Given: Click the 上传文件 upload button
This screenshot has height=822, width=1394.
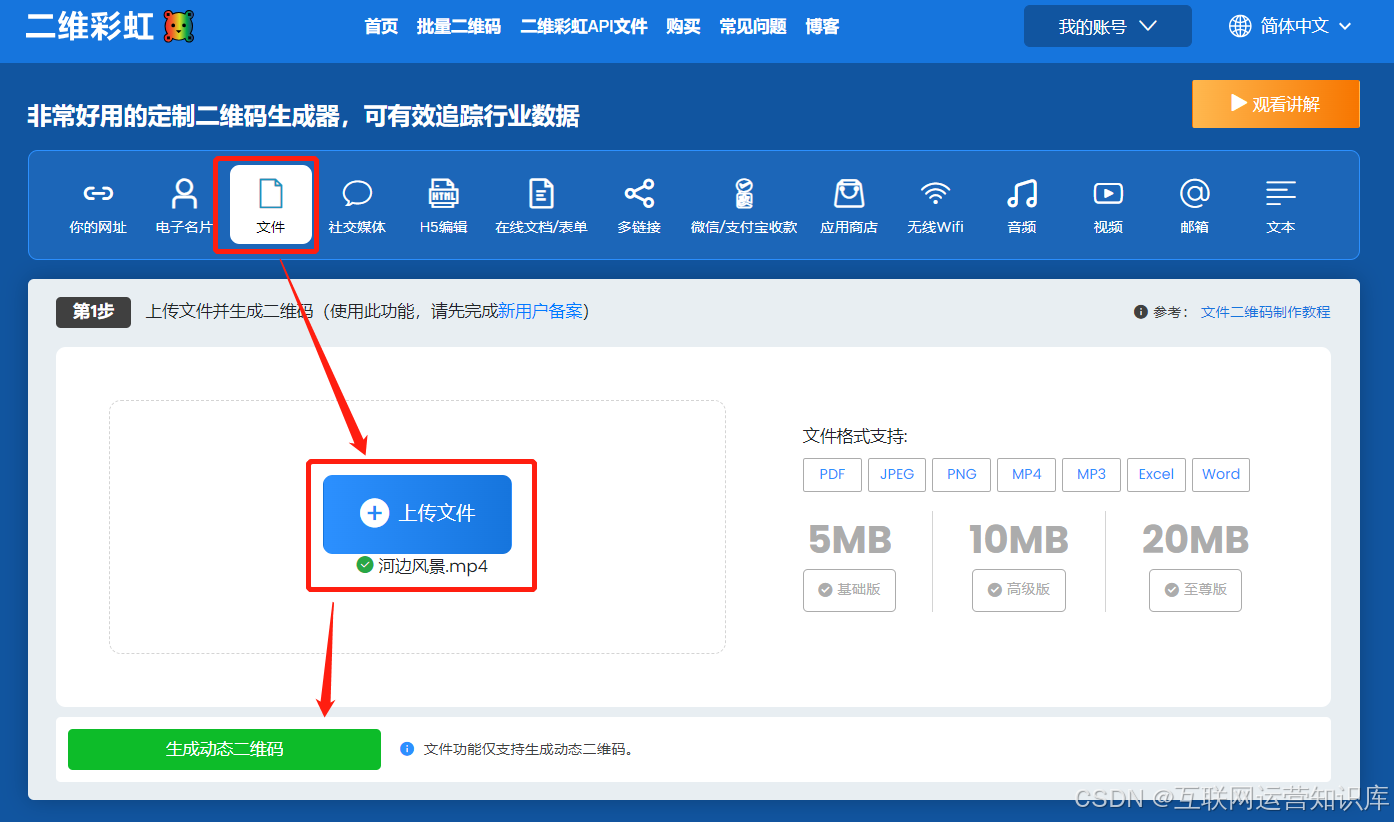Looking at the screenshot, I should click(417, 514).
